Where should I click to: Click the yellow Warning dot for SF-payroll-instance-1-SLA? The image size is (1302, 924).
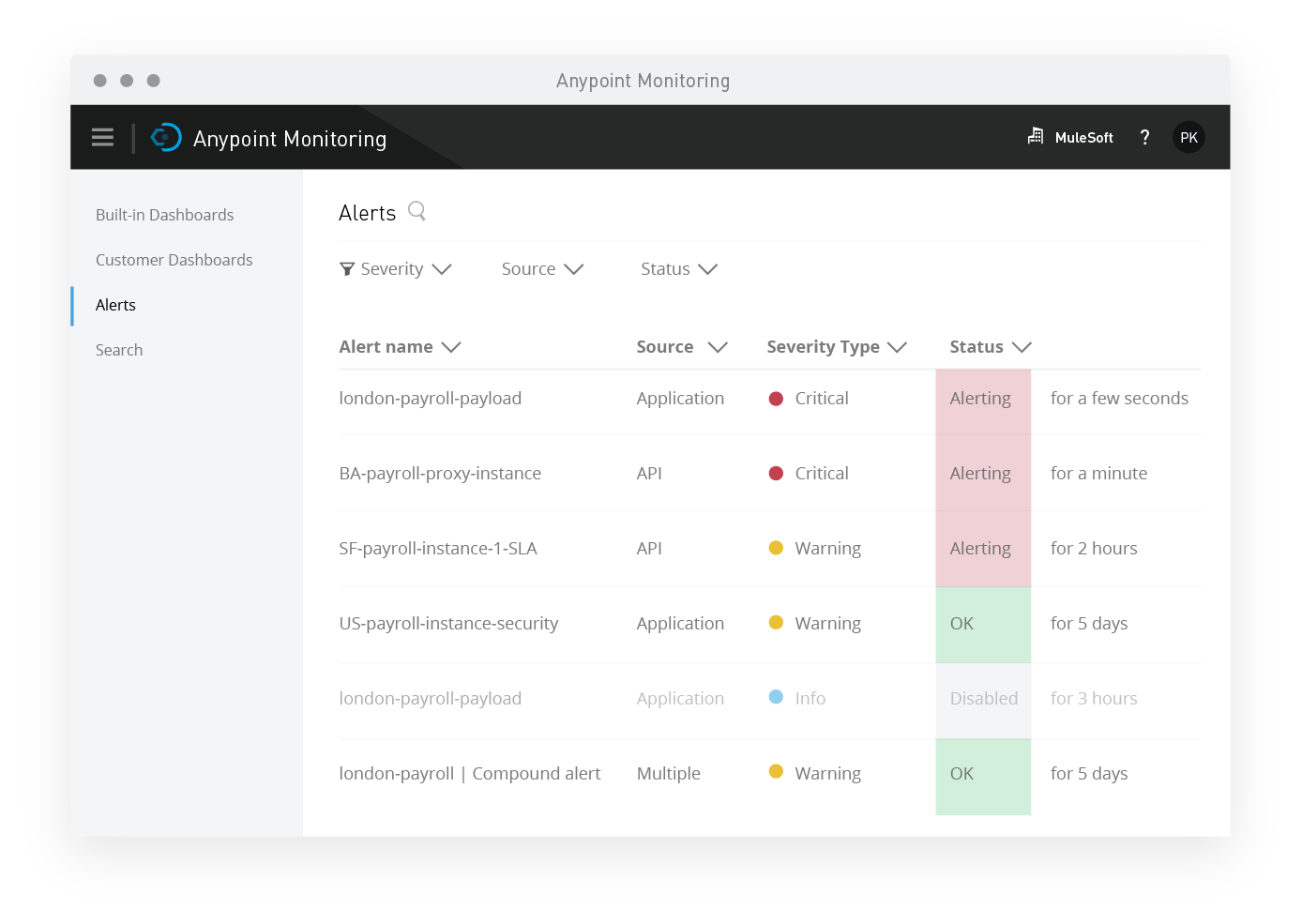point(776,548)
